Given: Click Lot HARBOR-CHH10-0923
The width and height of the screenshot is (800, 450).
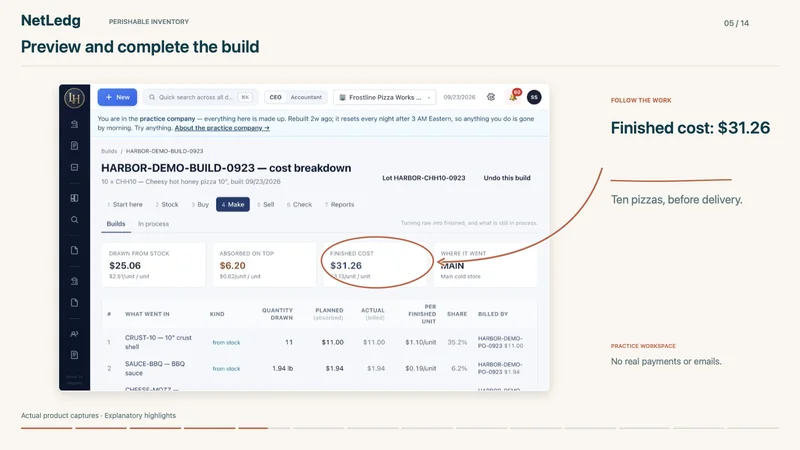Looking at the screenshot, I should point(424,178).
